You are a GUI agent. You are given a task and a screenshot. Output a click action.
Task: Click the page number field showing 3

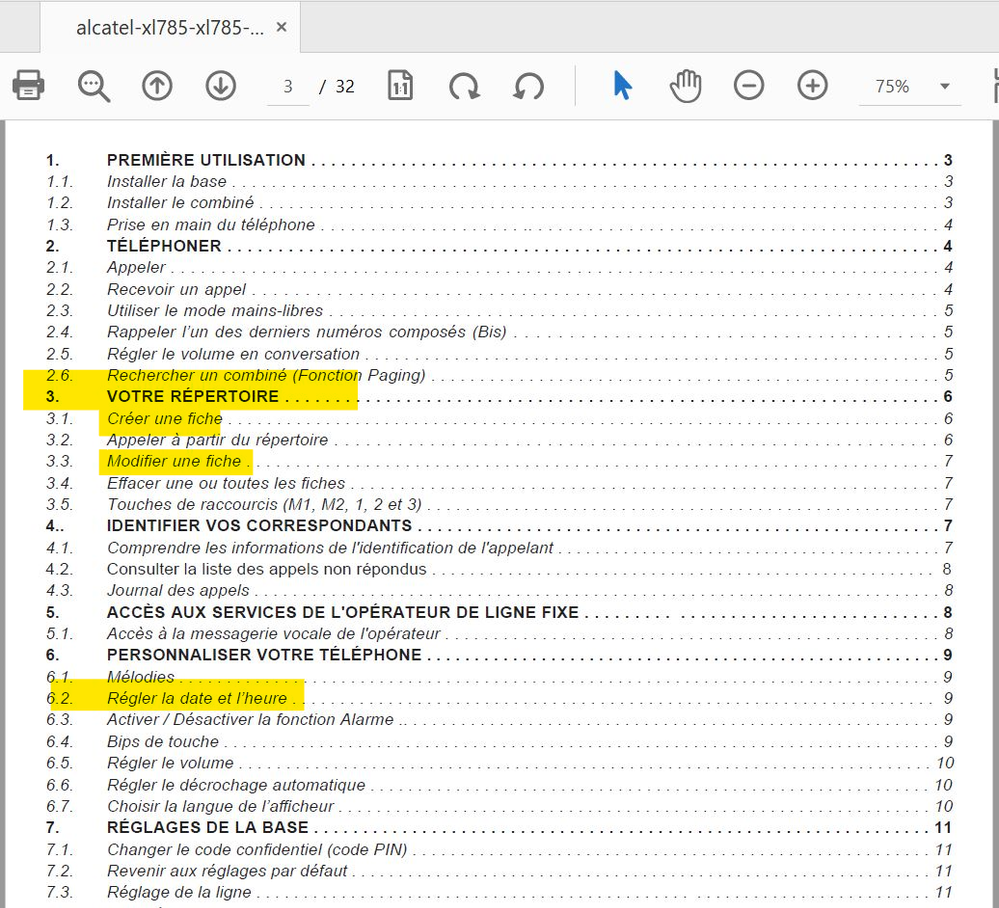[x=288, y=86]
